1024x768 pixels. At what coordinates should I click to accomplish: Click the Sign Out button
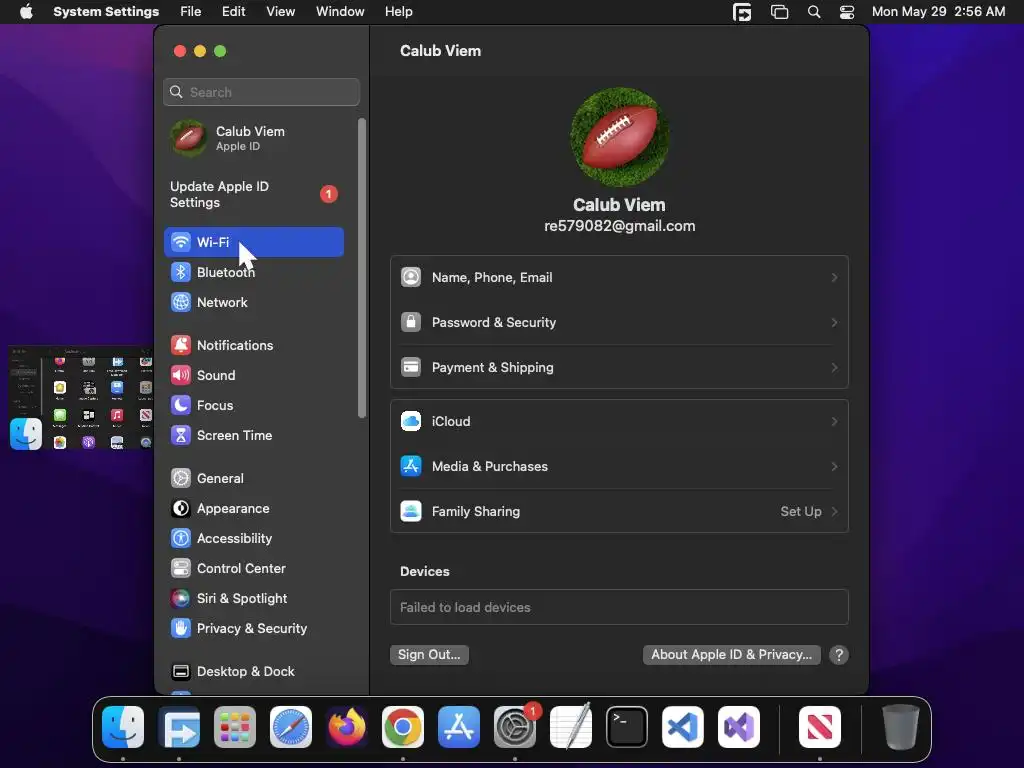[x=429, y=654]
